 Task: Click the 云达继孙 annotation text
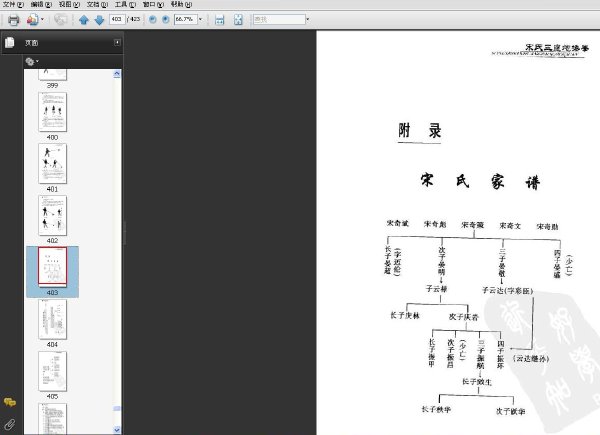[531, 358]
